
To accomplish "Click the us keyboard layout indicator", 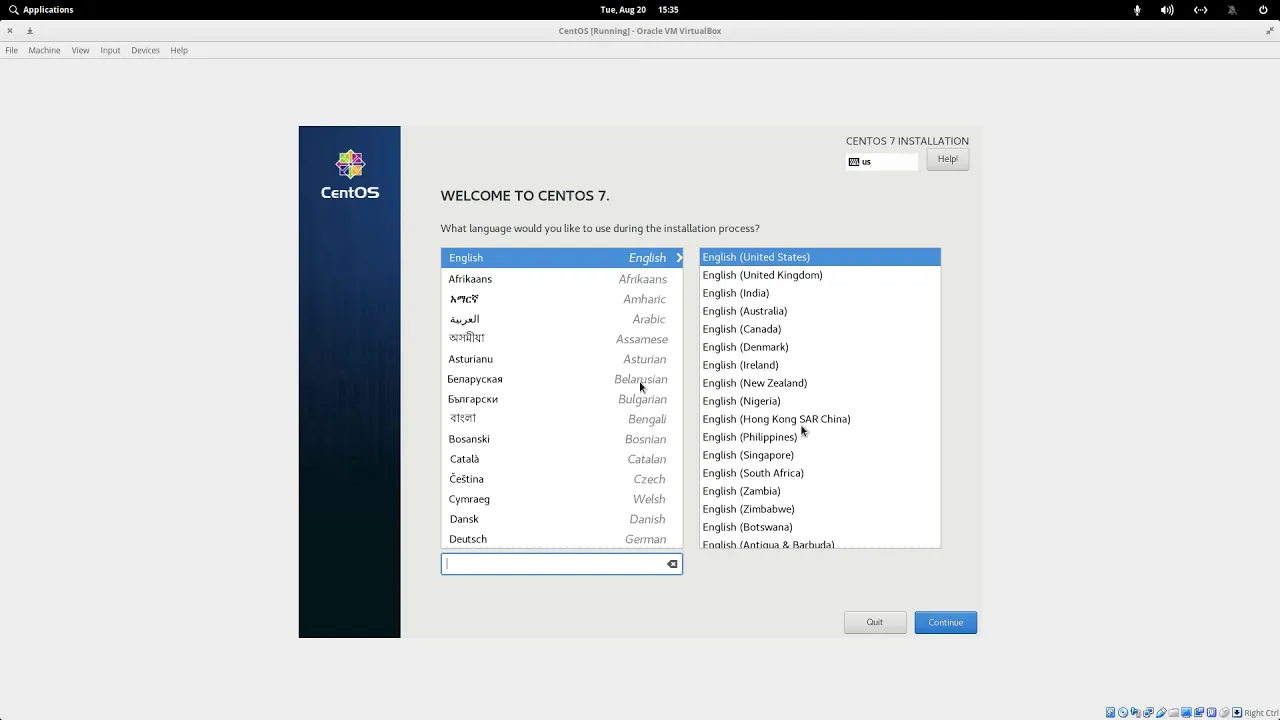I will point(881,162).
